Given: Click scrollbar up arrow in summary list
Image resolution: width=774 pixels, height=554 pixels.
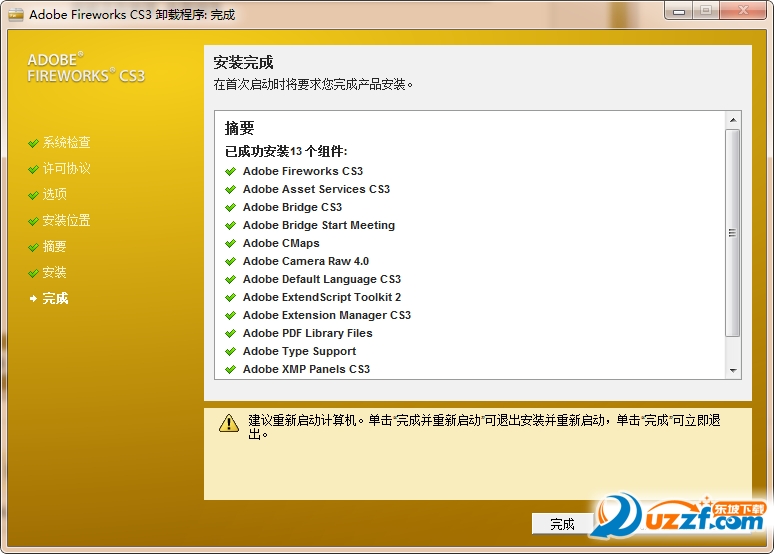Looking at the screenshot, I should click(733, 120).
